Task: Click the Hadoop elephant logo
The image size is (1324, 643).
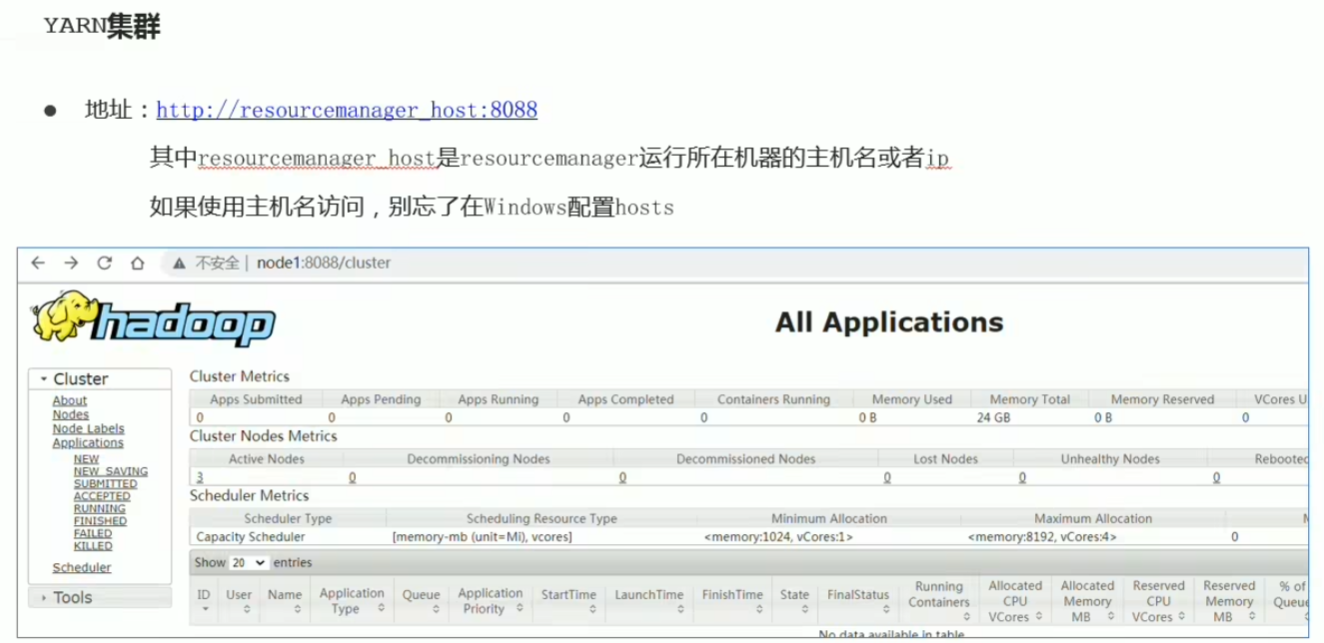Action: (x=153, y=320)
